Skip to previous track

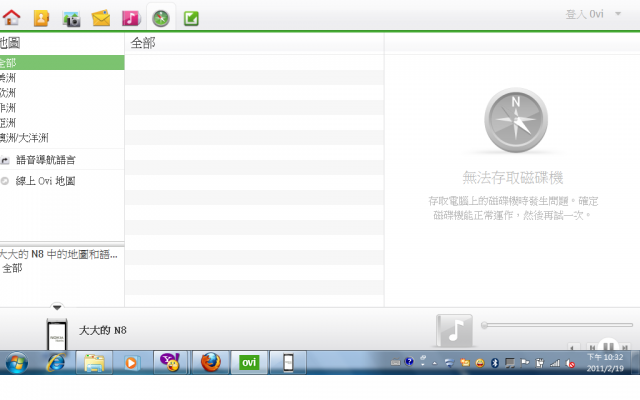pos(592,347)
